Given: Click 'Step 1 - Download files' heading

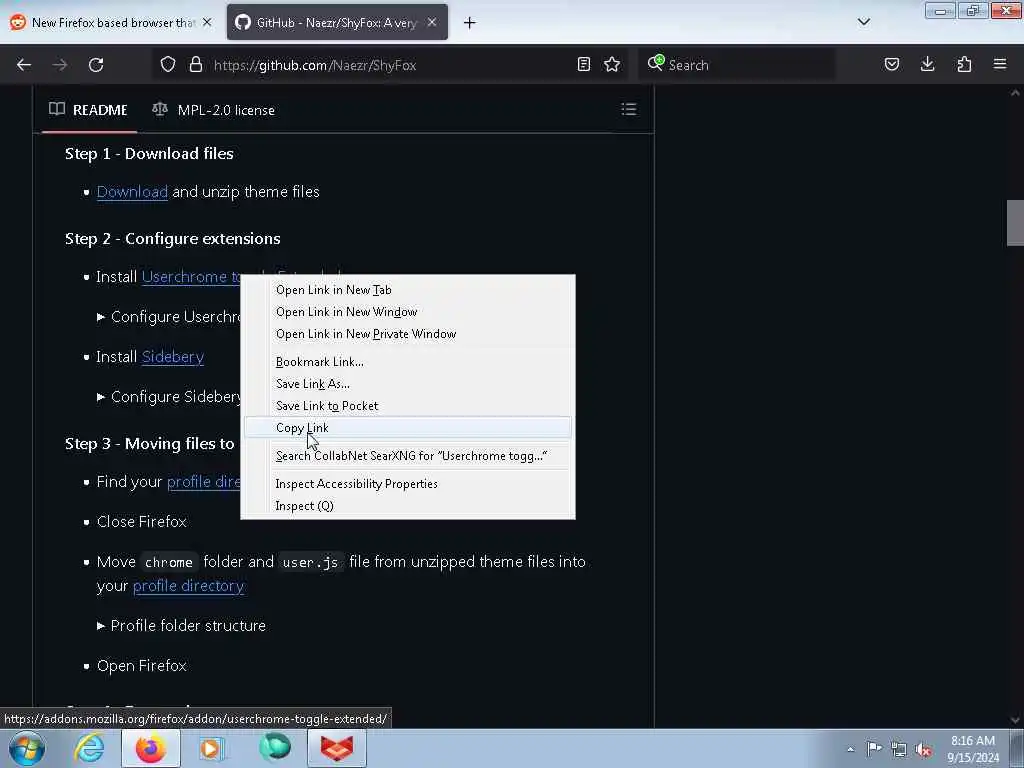Looking at the screenshot, I should 149,153.
